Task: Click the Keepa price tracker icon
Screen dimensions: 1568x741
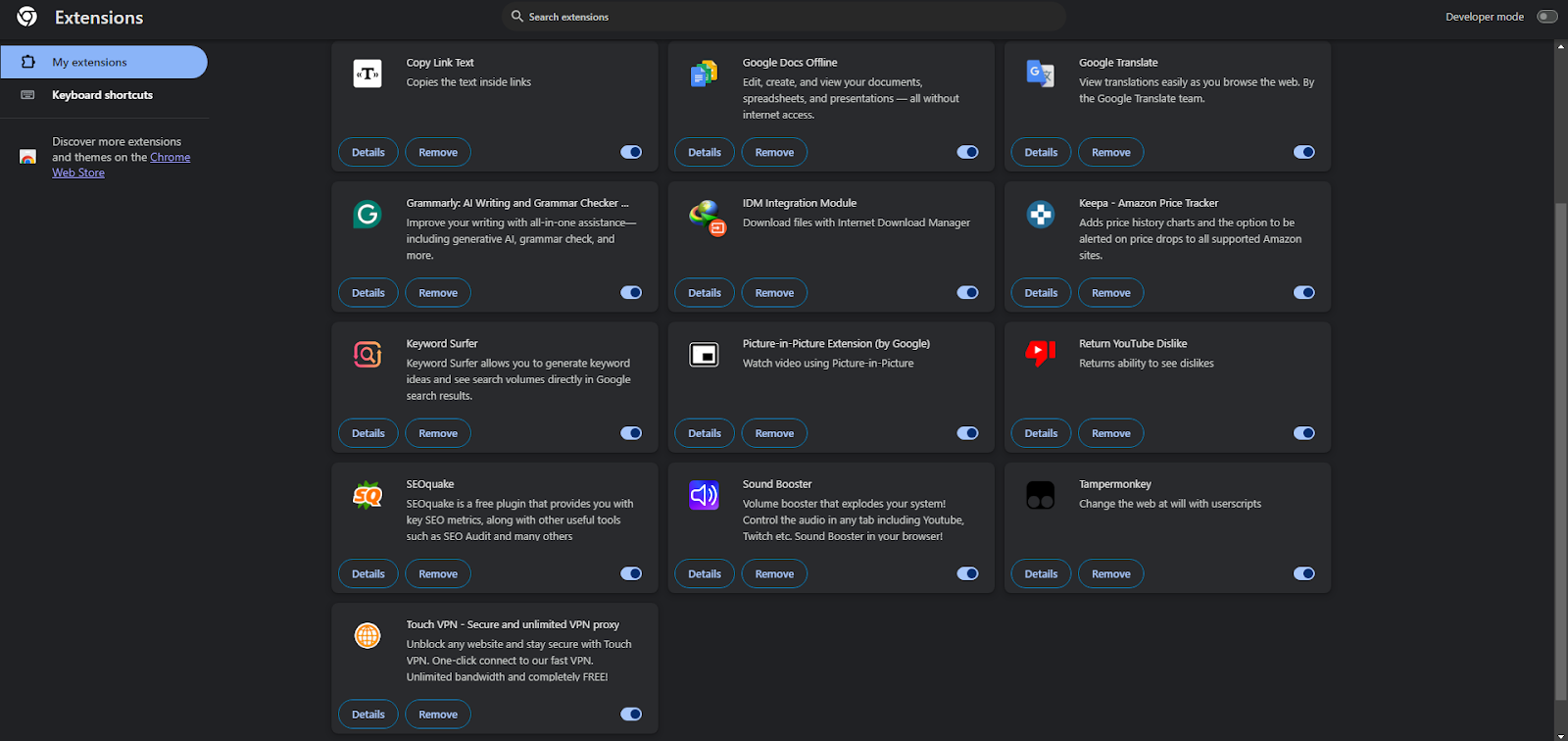Action: [x=1040, y=214]
